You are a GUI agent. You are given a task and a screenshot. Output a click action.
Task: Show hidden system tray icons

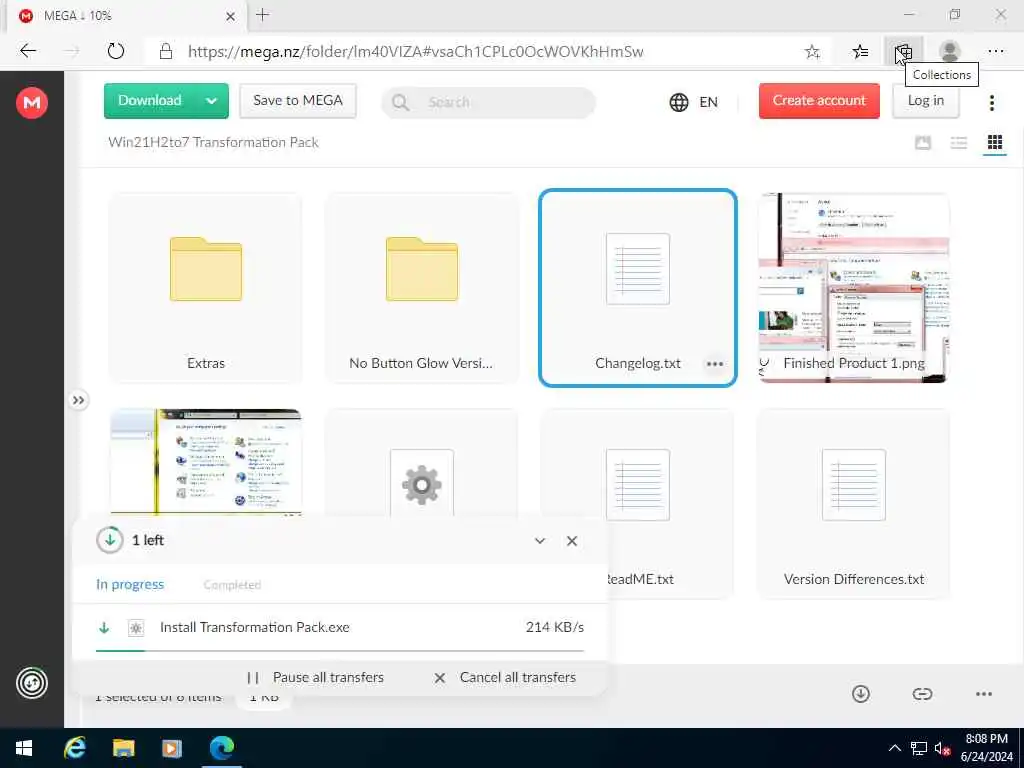pyautogui.click(x=895, y=748)
